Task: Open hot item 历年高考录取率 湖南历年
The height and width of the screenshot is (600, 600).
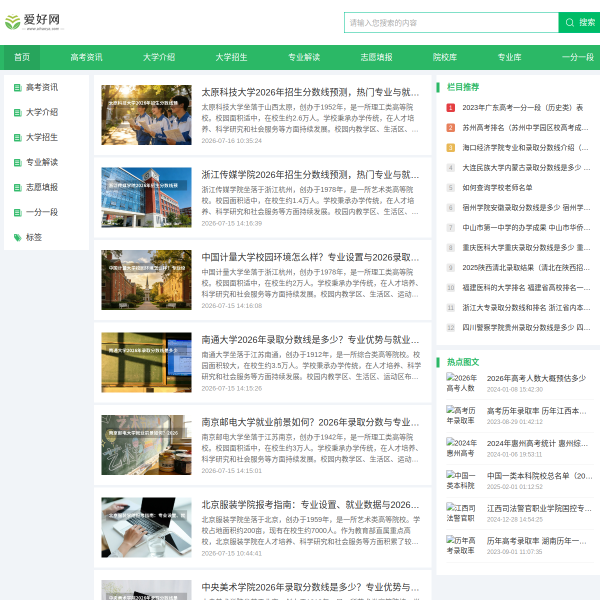Action: 536,541
